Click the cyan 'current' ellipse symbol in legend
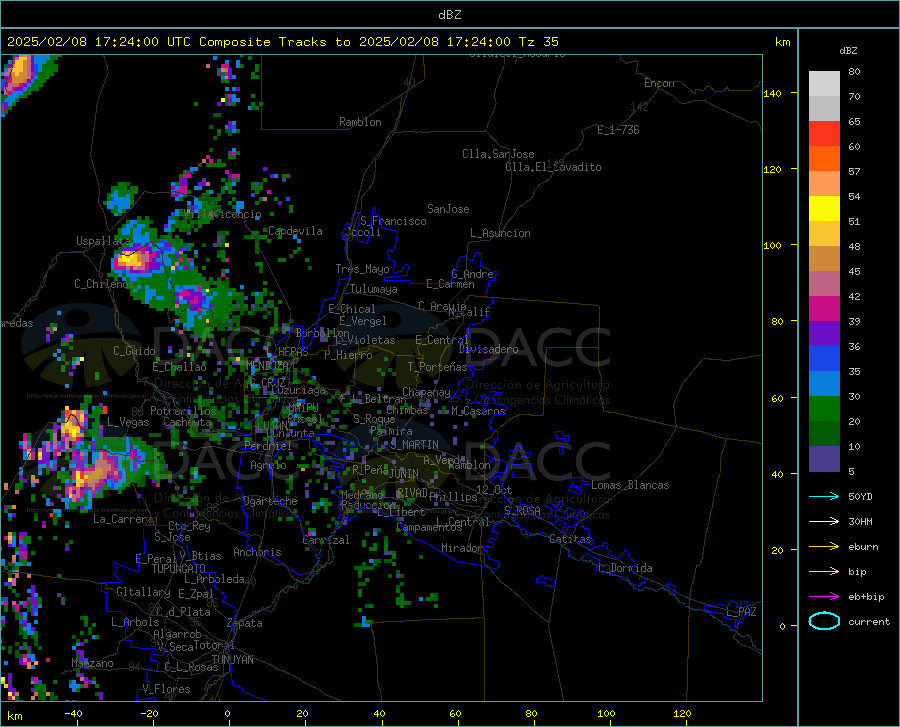This screenshot has height=727, width=900. (x=824, y=621)
